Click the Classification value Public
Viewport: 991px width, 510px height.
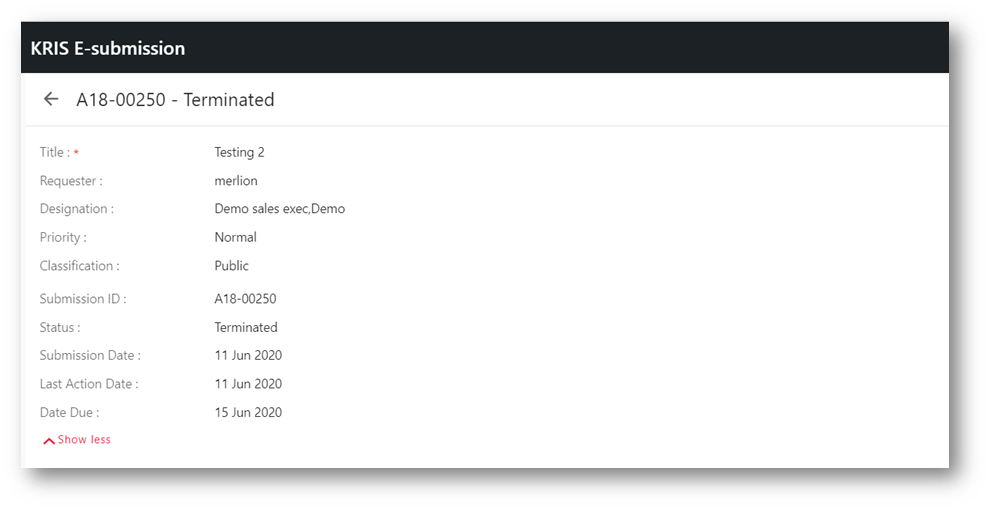click(231, 265)
